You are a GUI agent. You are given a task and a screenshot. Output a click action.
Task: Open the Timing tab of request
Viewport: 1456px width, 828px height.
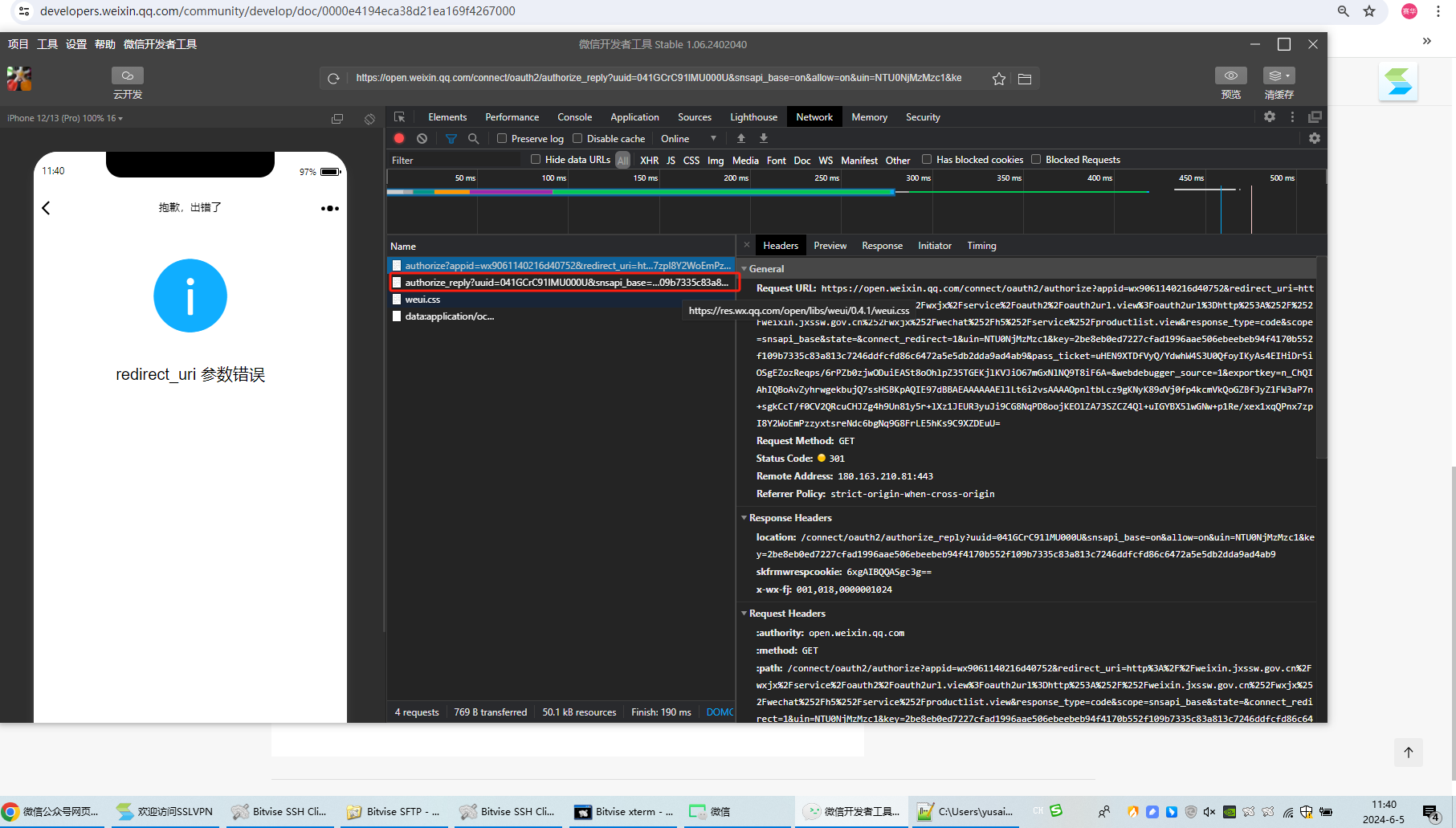point(981,246)
